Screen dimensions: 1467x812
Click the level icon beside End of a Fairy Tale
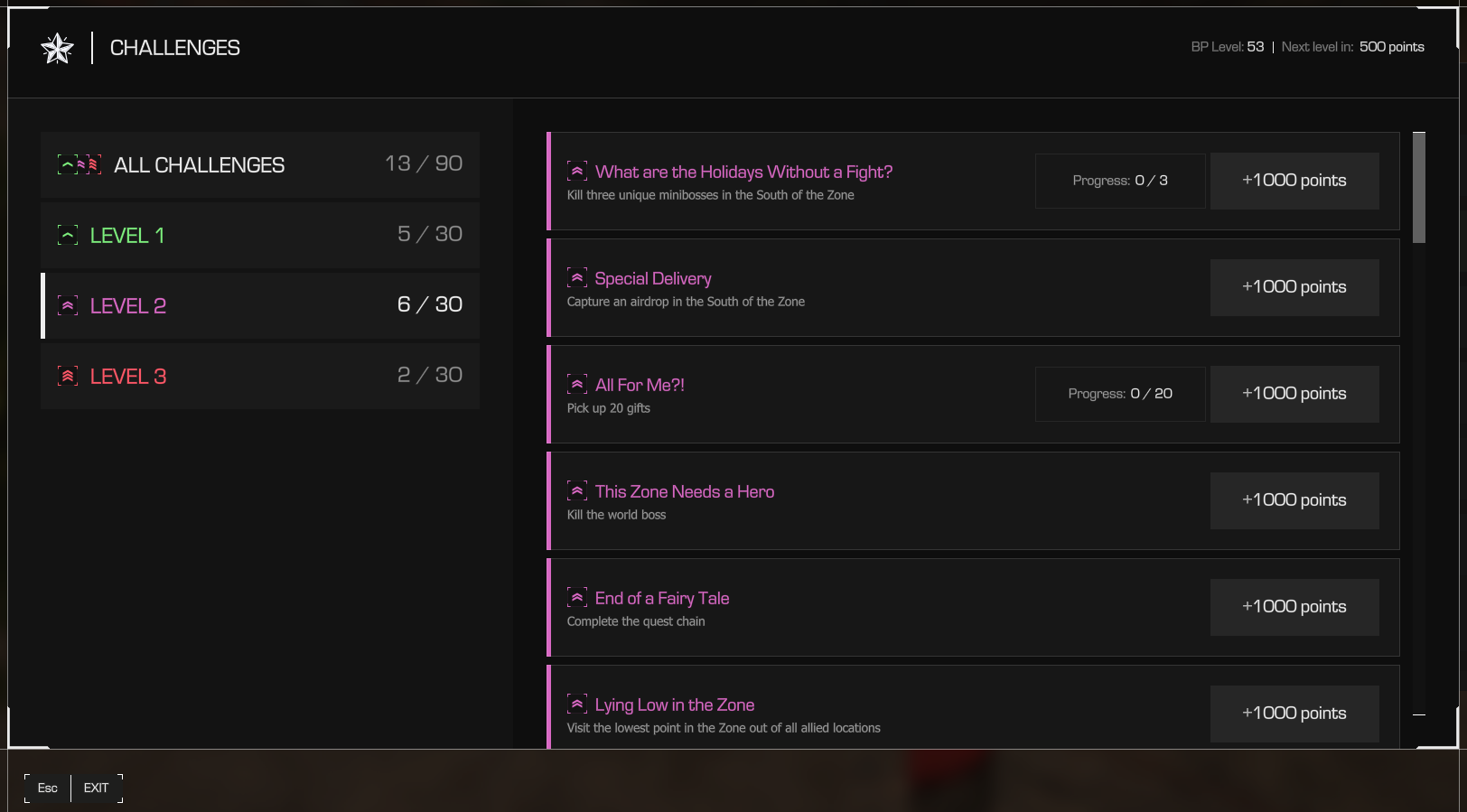pyautogui.click(x=577, y=597)
